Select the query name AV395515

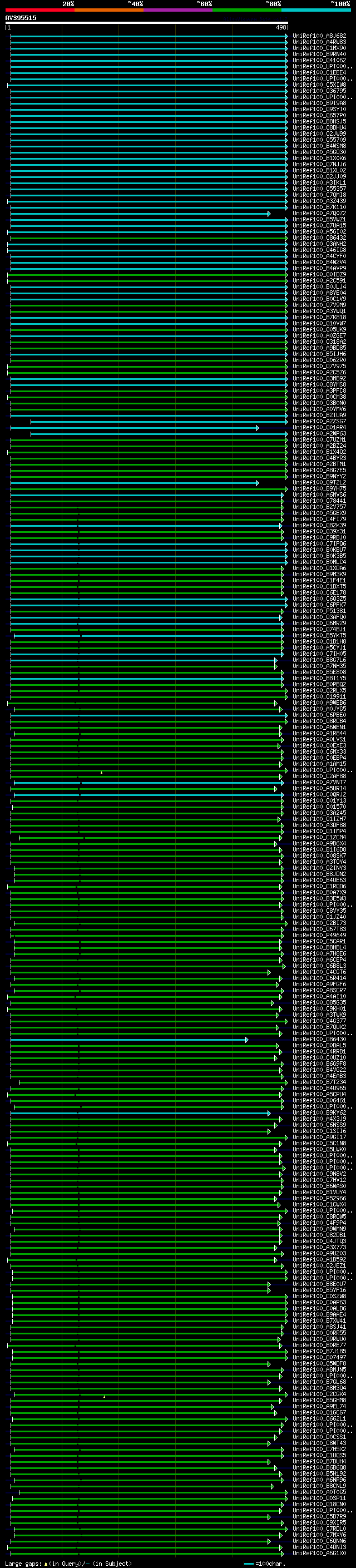pos(21,18)
